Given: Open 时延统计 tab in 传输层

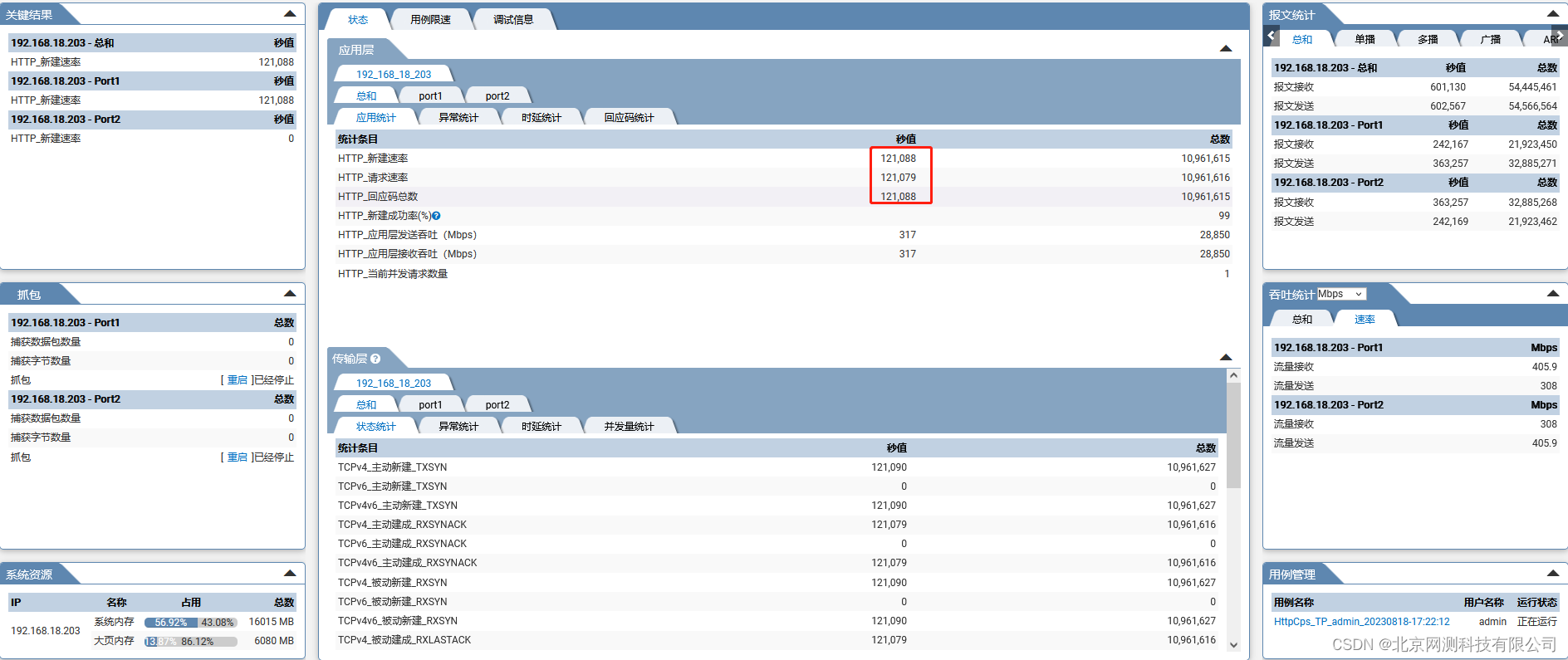Looking at the screenshot, I should coord(541,427).
